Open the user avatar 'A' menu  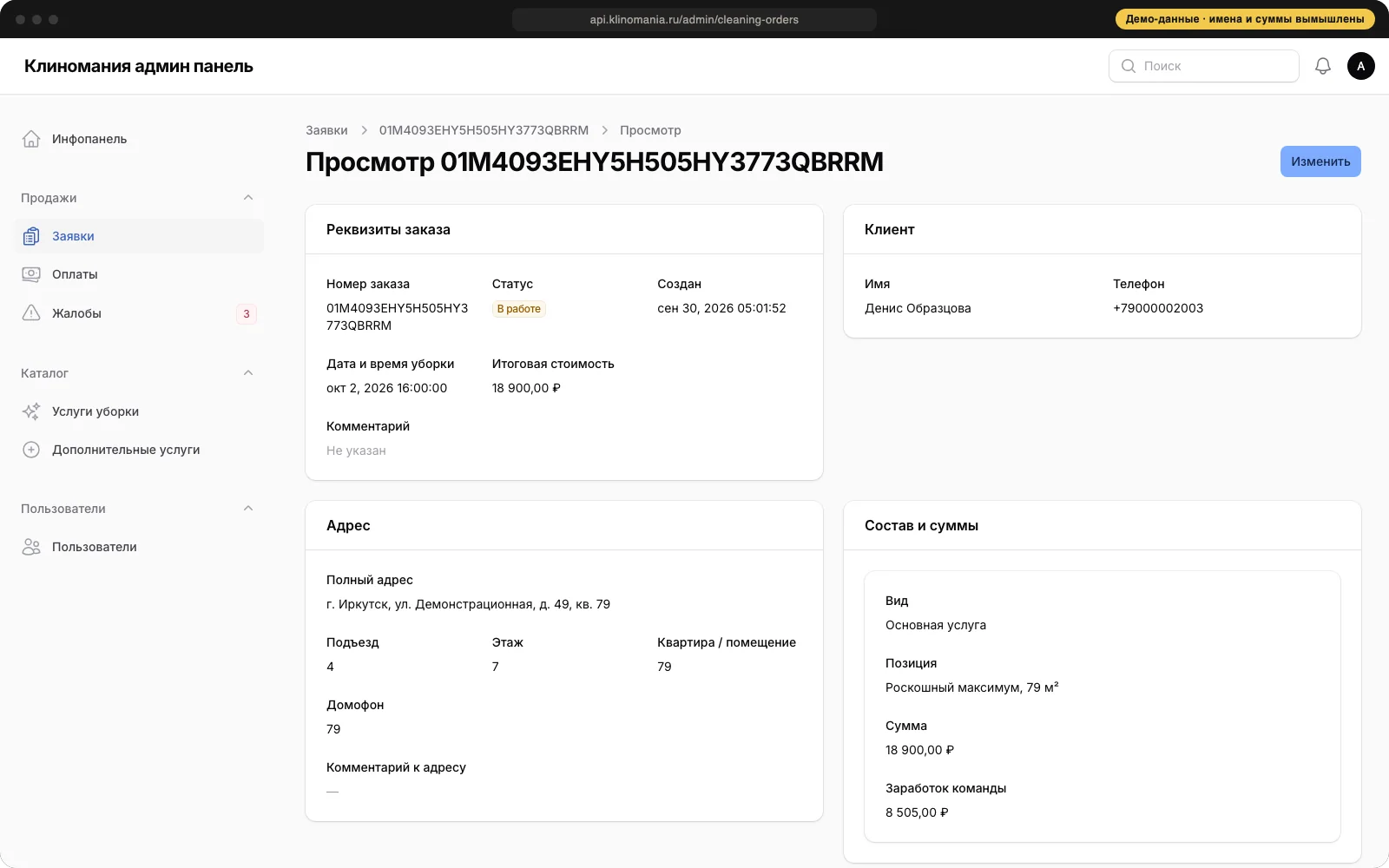coord(1361,66)
